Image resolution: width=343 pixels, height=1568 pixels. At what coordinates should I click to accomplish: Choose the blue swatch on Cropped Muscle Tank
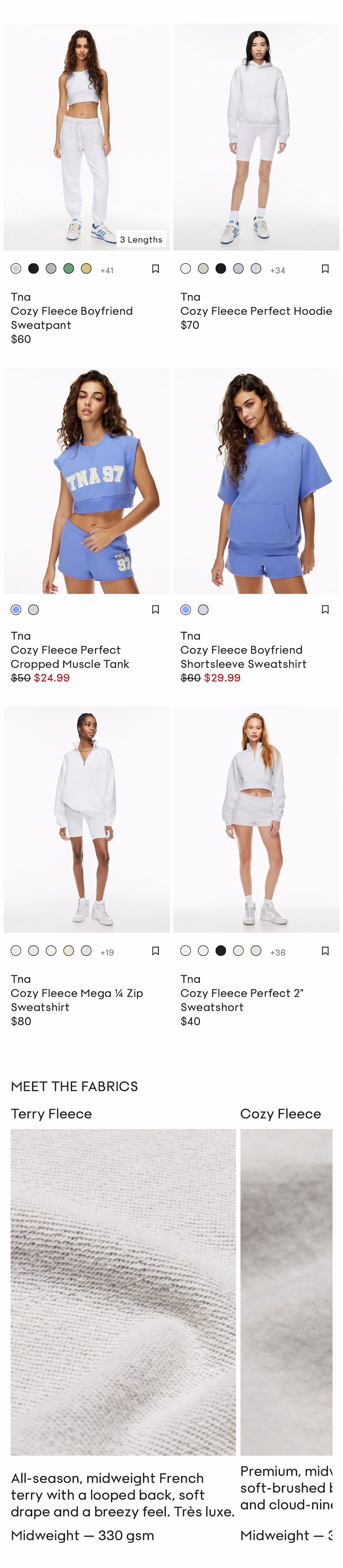tap(16, 609)
